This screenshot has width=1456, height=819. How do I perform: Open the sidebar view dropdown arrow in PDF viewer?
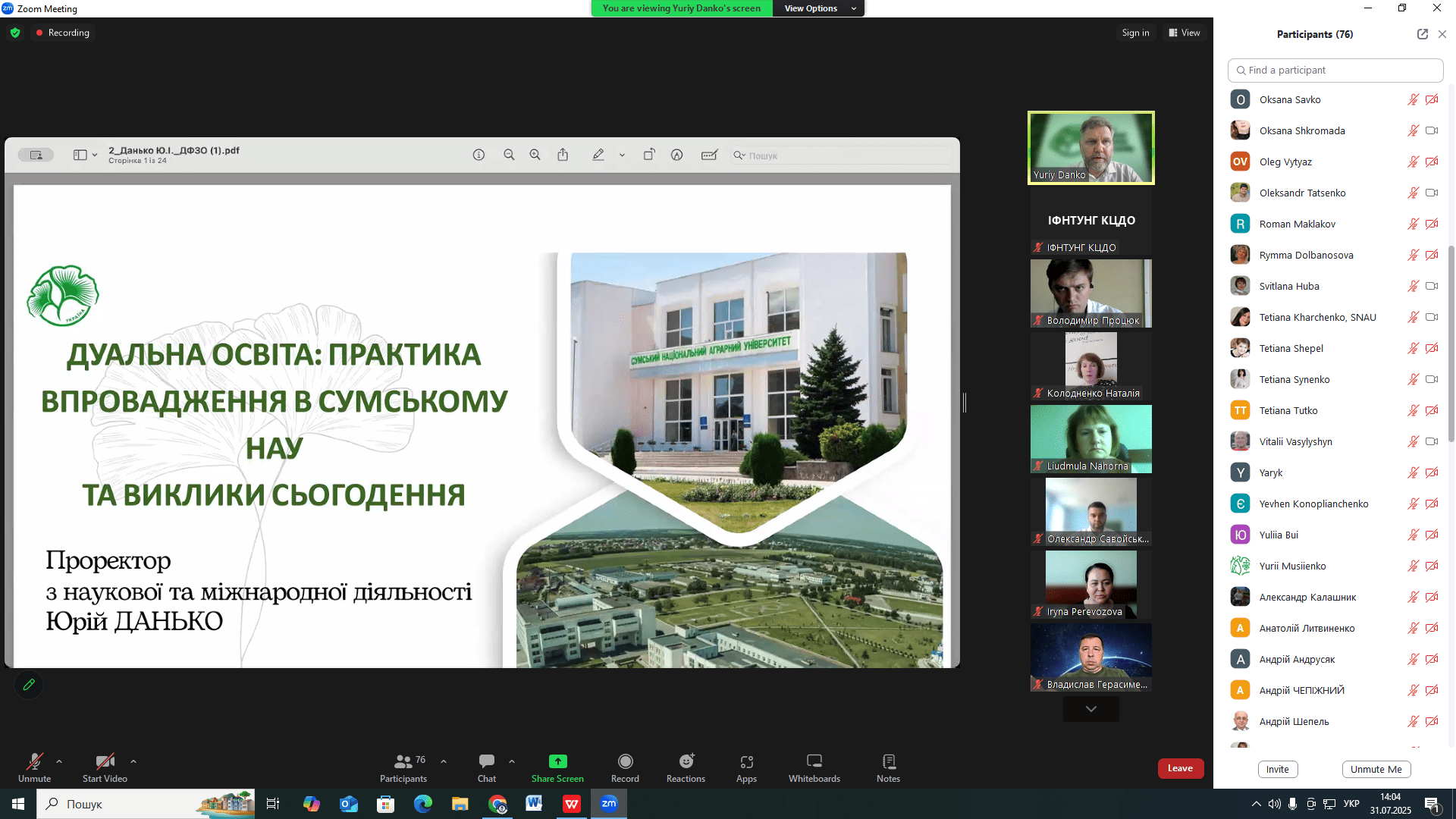(95, 155)
